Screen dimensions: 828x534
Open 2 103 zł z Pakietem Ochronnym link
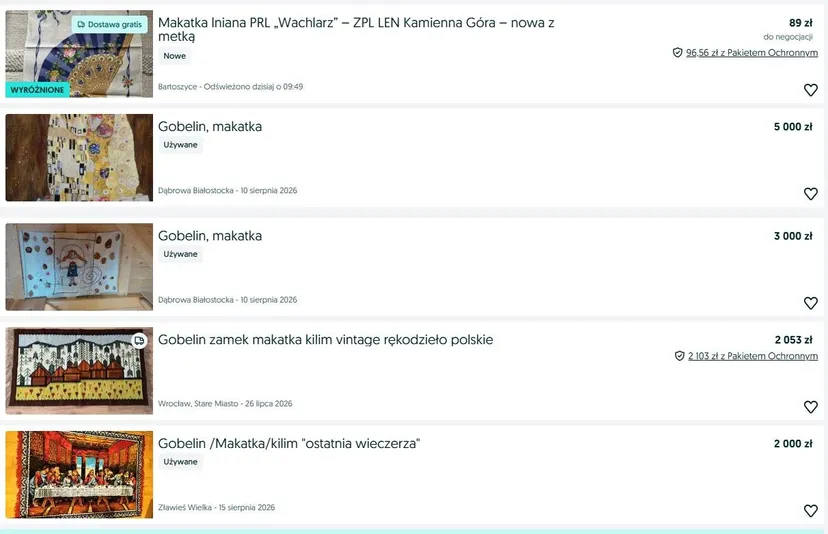click(752, 356)
